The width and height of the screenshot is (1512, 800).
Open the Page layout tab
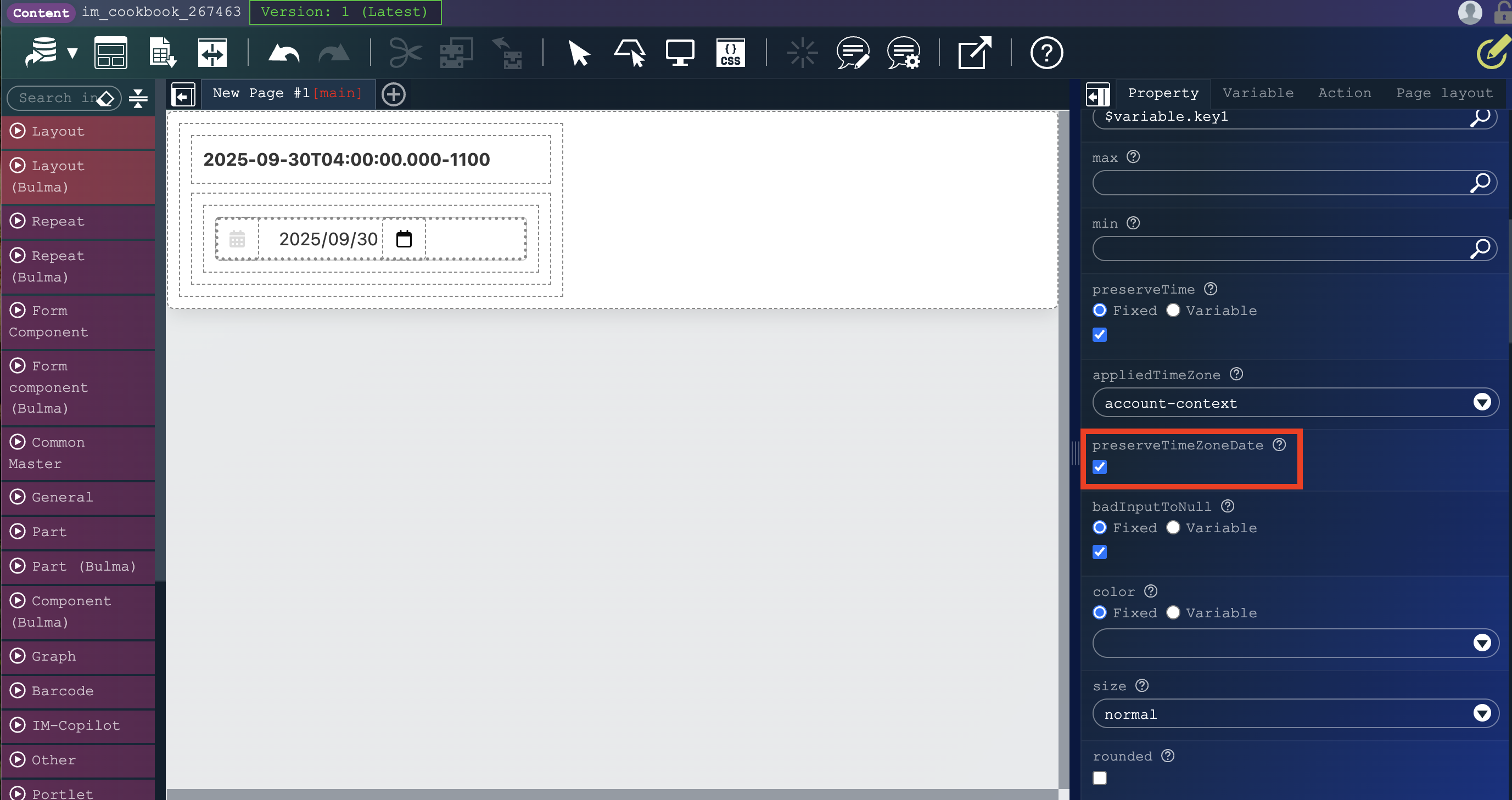pyautogui.click(x=1444, y=93)
